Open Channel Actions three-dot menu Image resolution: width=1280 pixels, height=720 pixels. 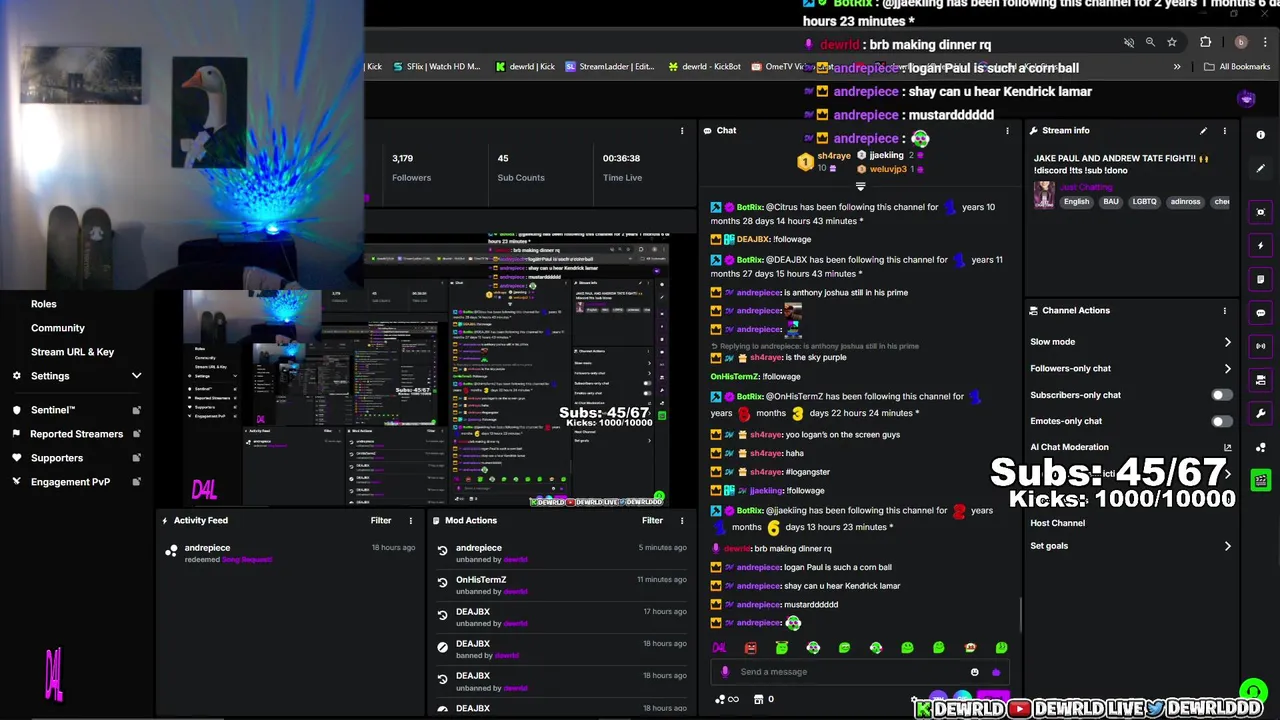tap(1224, 310)
